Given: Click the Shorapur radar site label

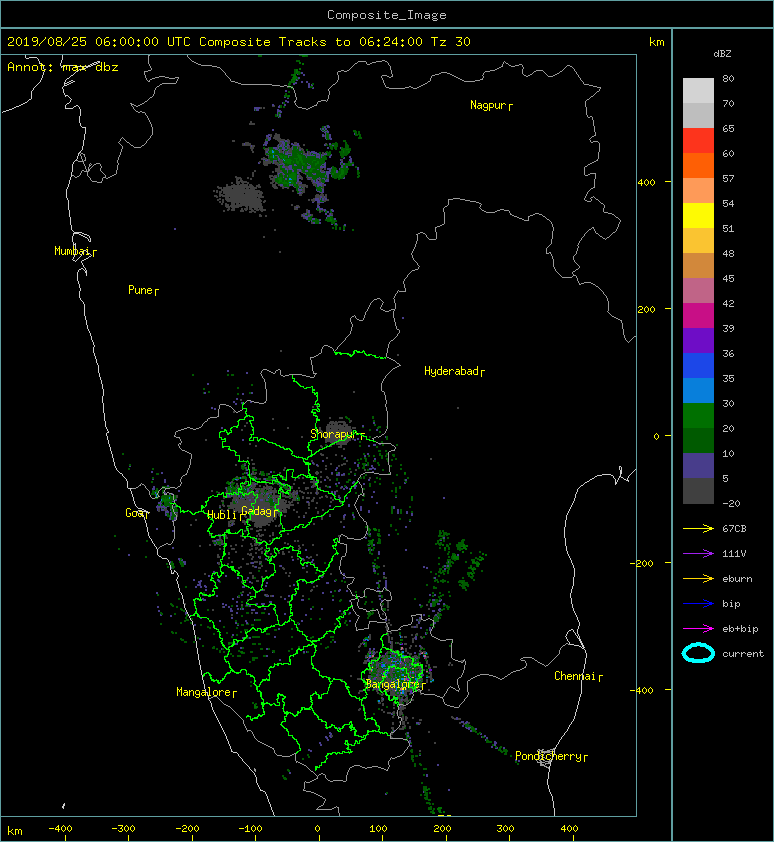Looking at the screenshot, I should point(334,434).
